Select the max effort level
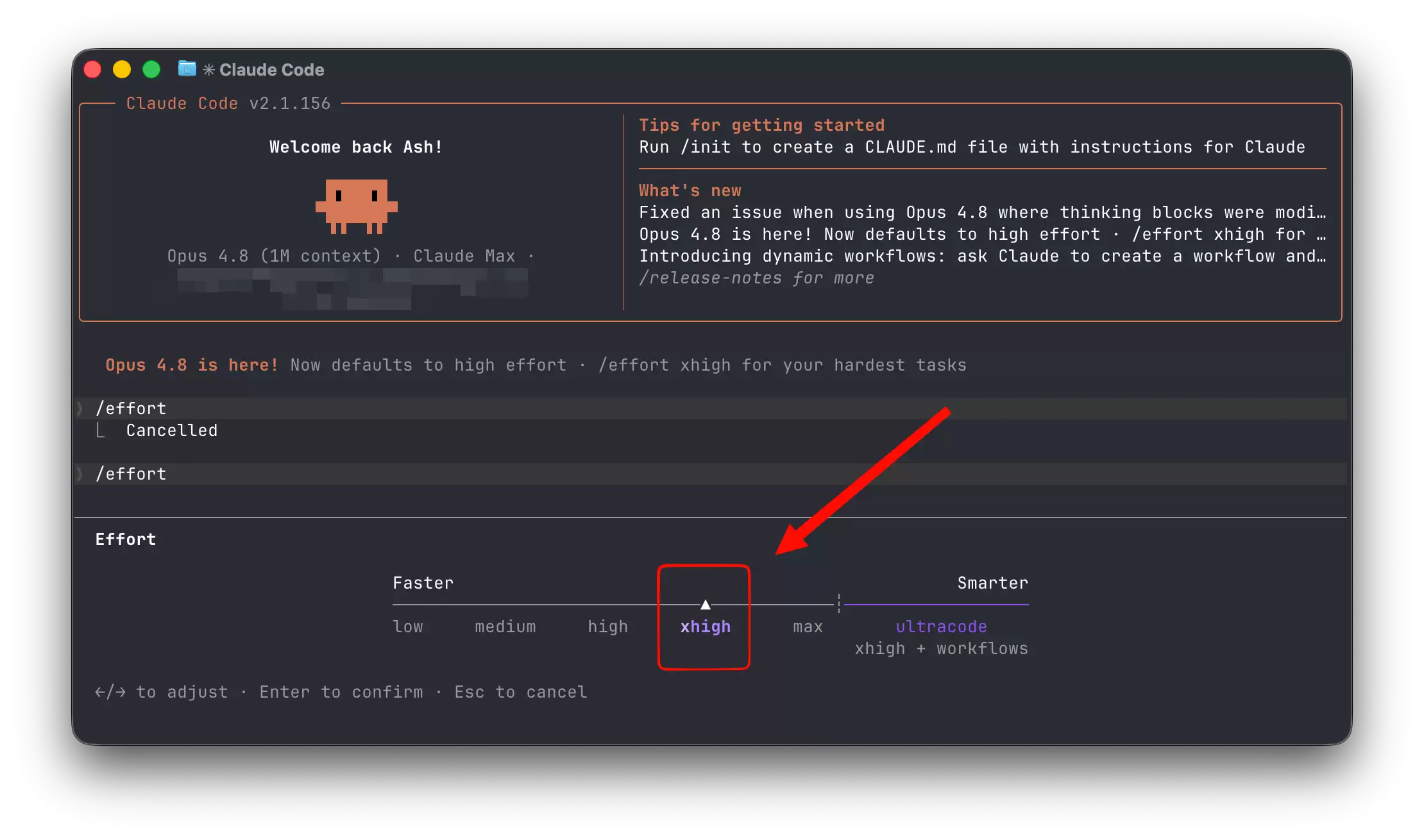1424x840 pixels. 808,626
